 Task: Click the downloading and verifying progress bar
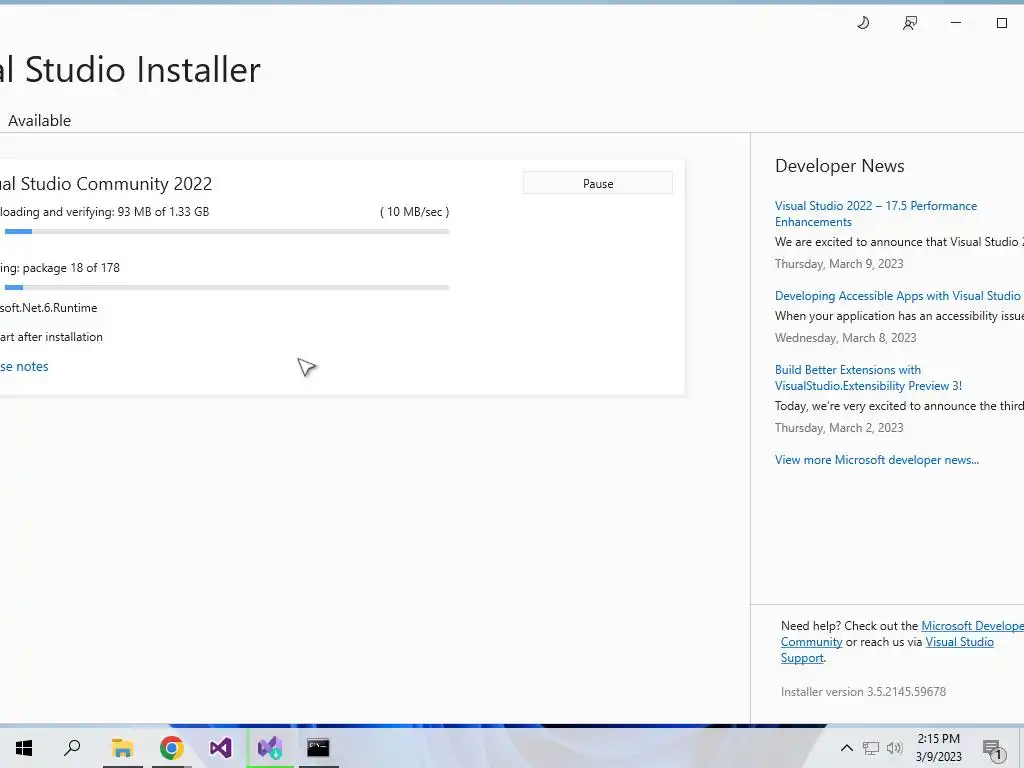coord(227,231)
